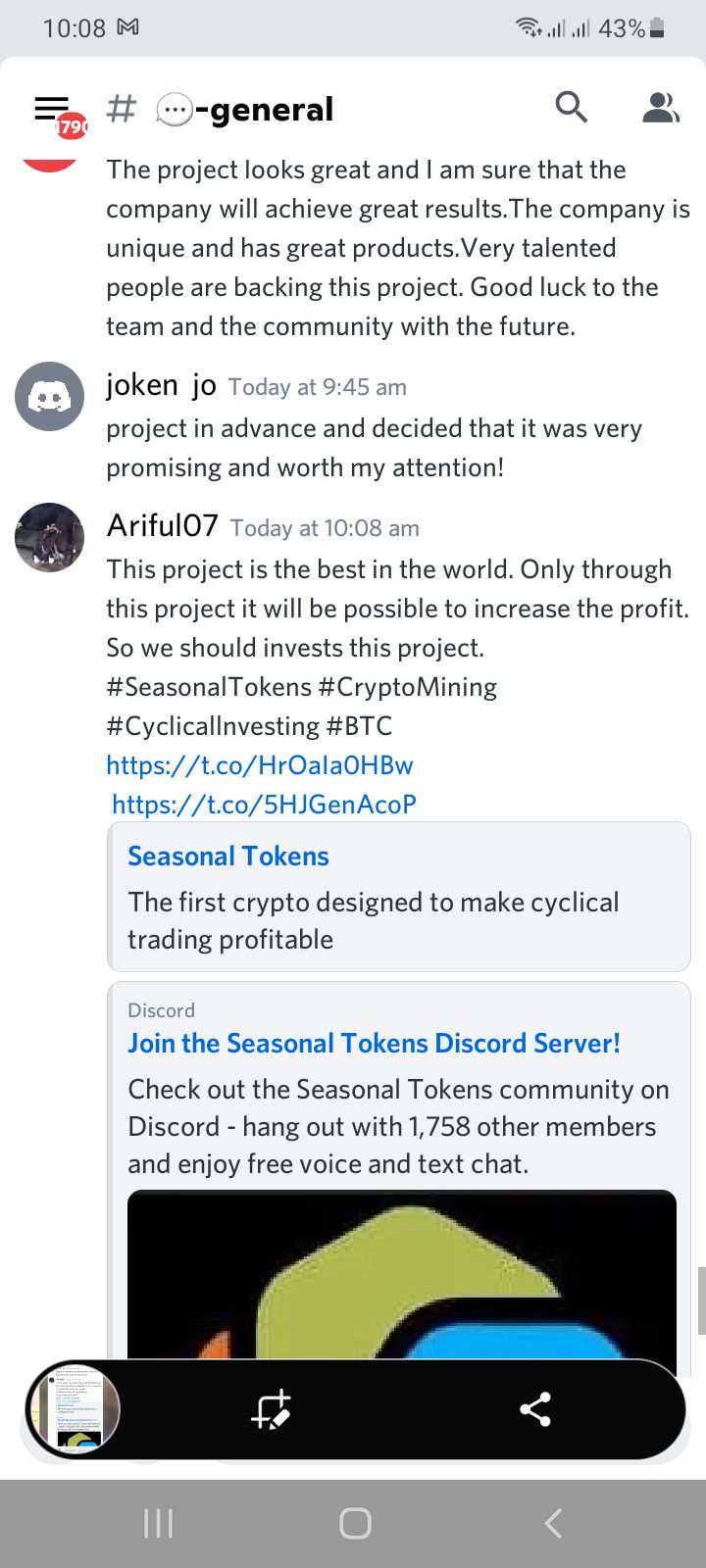
Task: Tap the Ariful07 username
Action: click(x=162, y=526)
